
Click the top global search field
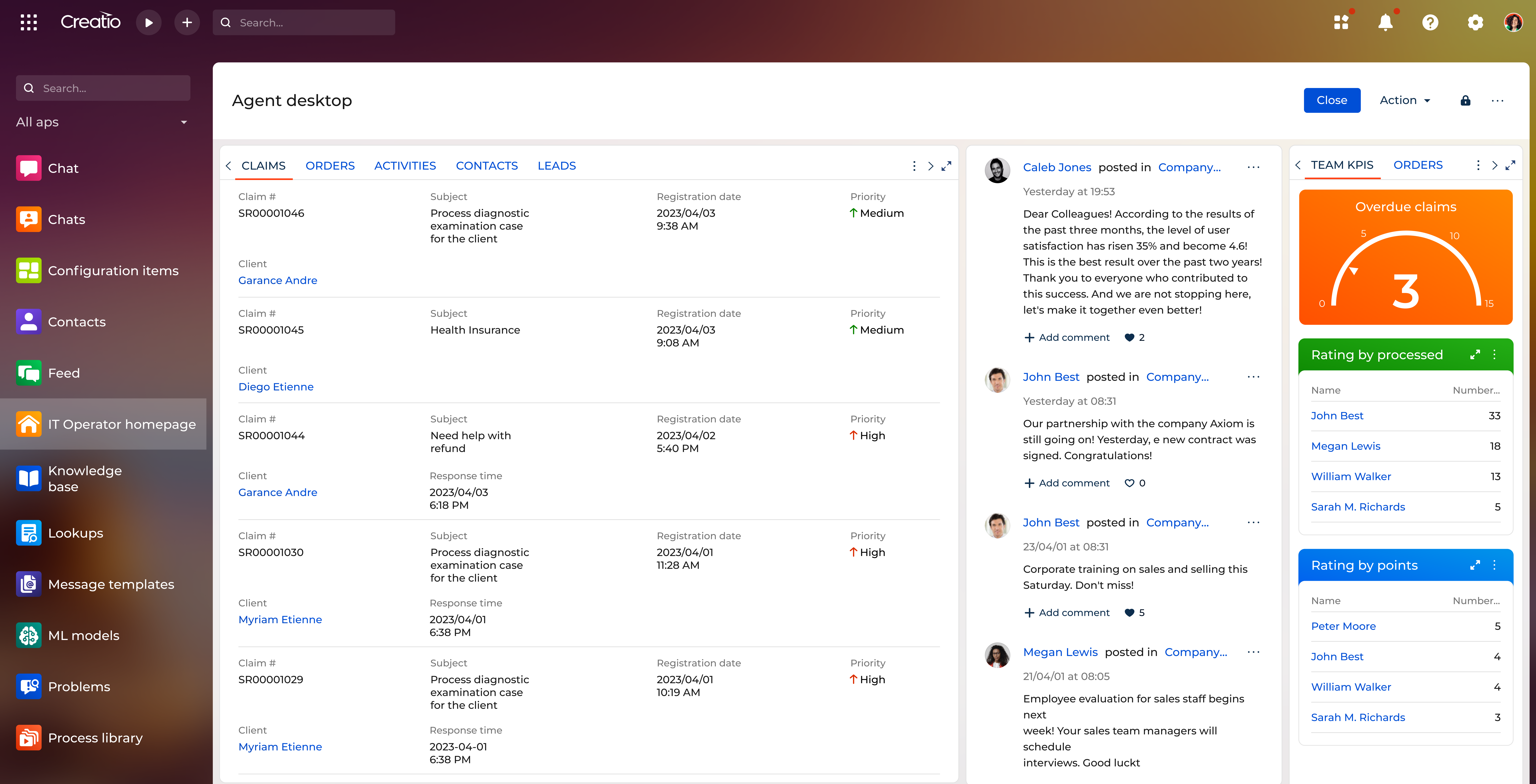point(304,23)
